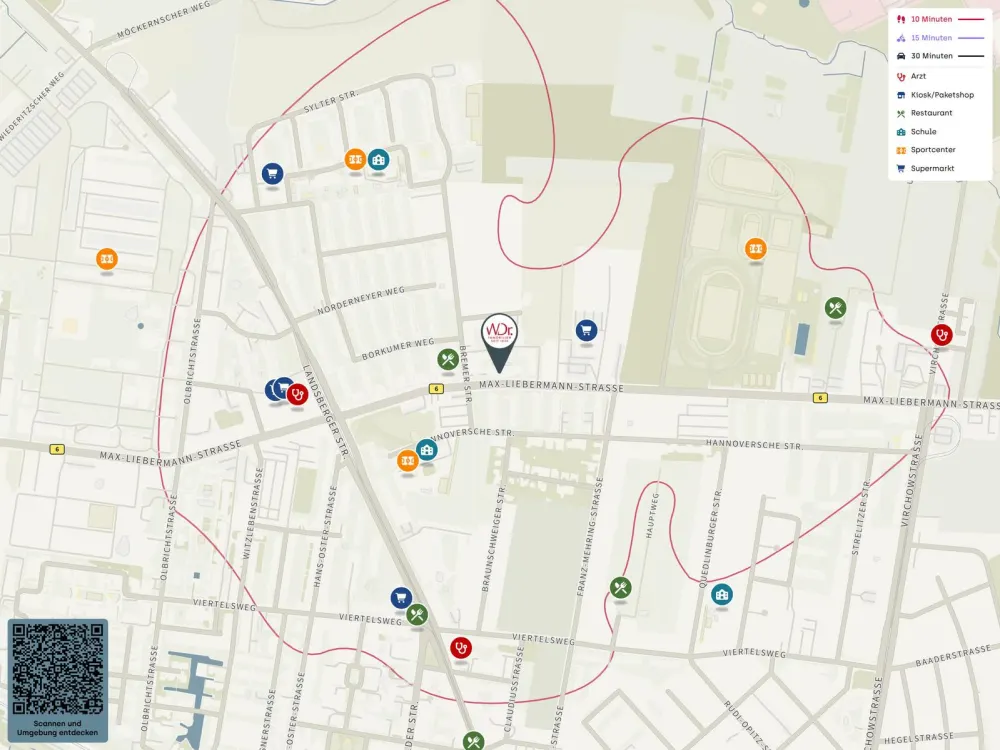The width and height of the screenshot is (1000, 750).
Task: Click the 'Strelitzer Str.' street label
Action: (861, 517)
